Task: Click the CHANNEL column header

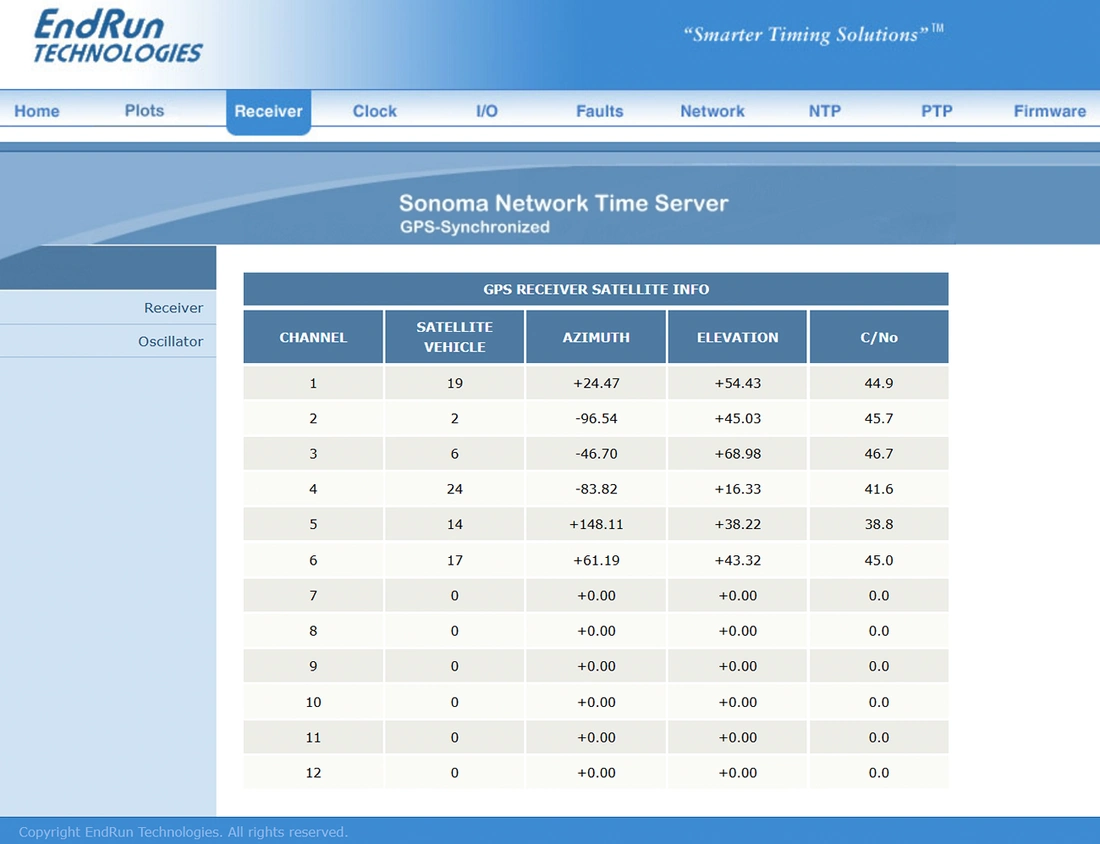Action: click(313, 337)
